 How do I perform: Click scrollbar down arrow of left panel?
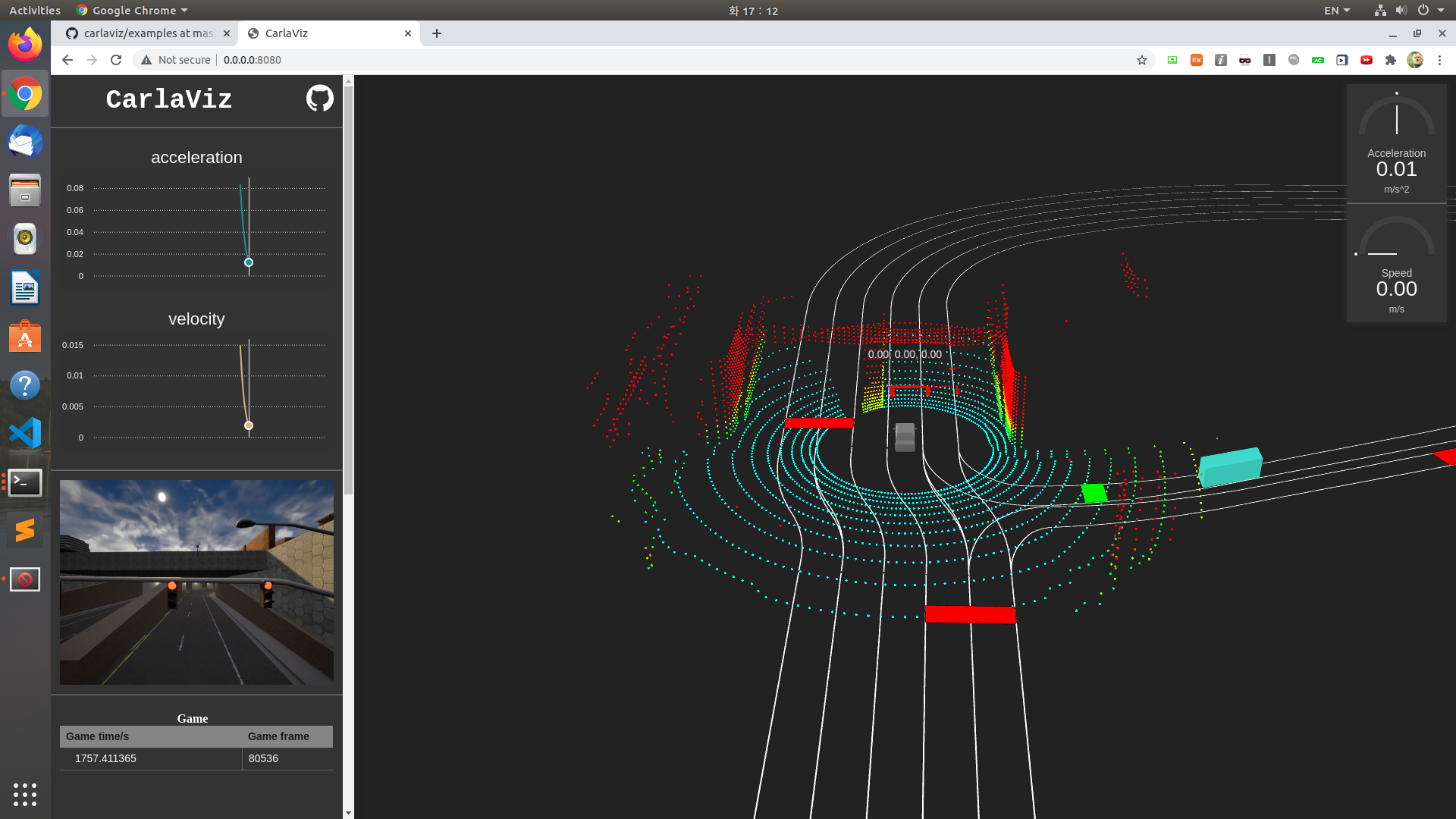click(x=348, y=813)
